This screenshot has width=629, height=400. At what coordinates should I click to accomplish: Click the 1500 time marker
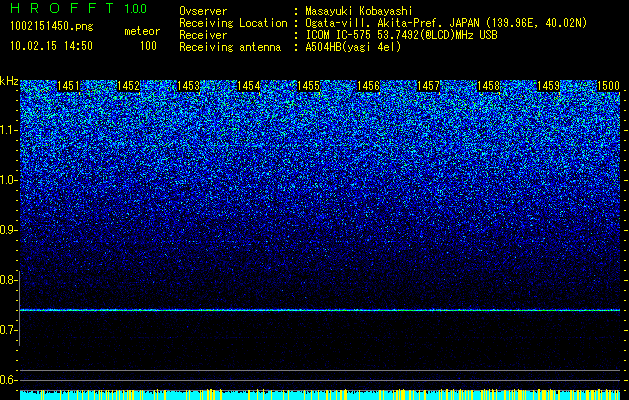(609, 86)
